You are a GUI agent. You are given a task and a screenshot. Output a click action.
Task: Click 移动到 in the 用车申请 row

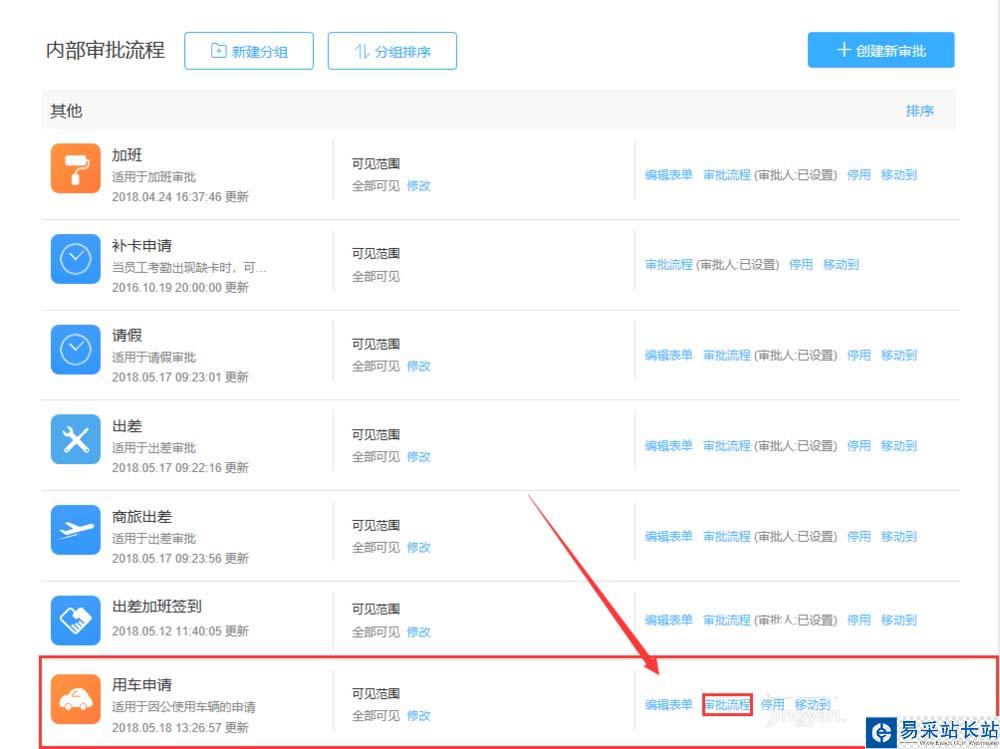812,704
